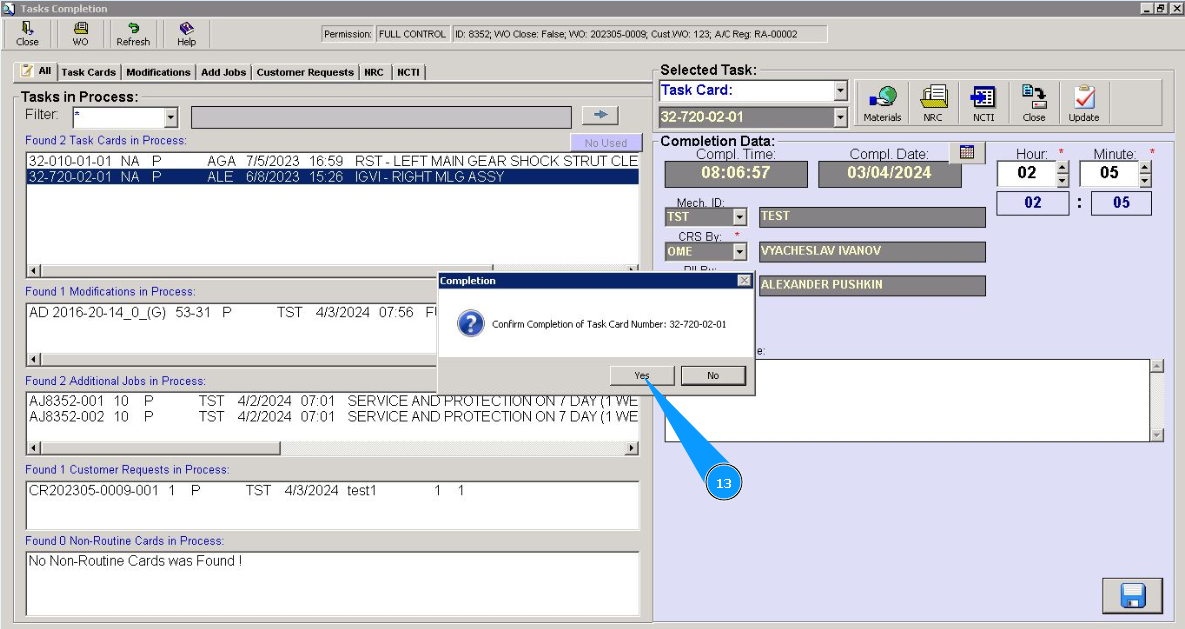The image size is (1185, 629).
Task: Click the question mark icon in Completion dialog
Action: 470,324
